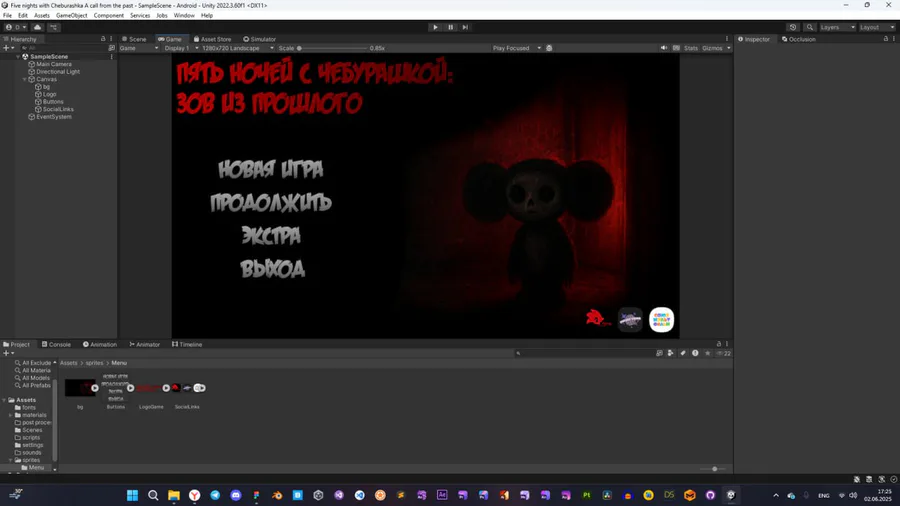Switch to the Asset Store tab
900x506 pixels.
(212, 39)
